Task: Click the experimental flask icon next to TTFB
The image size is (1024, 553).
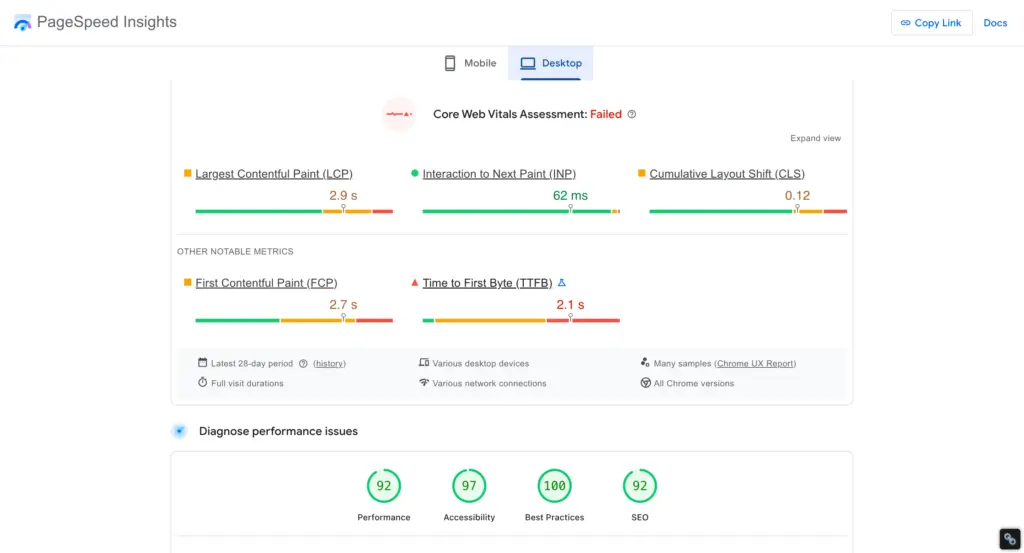Action: point(562,283)
